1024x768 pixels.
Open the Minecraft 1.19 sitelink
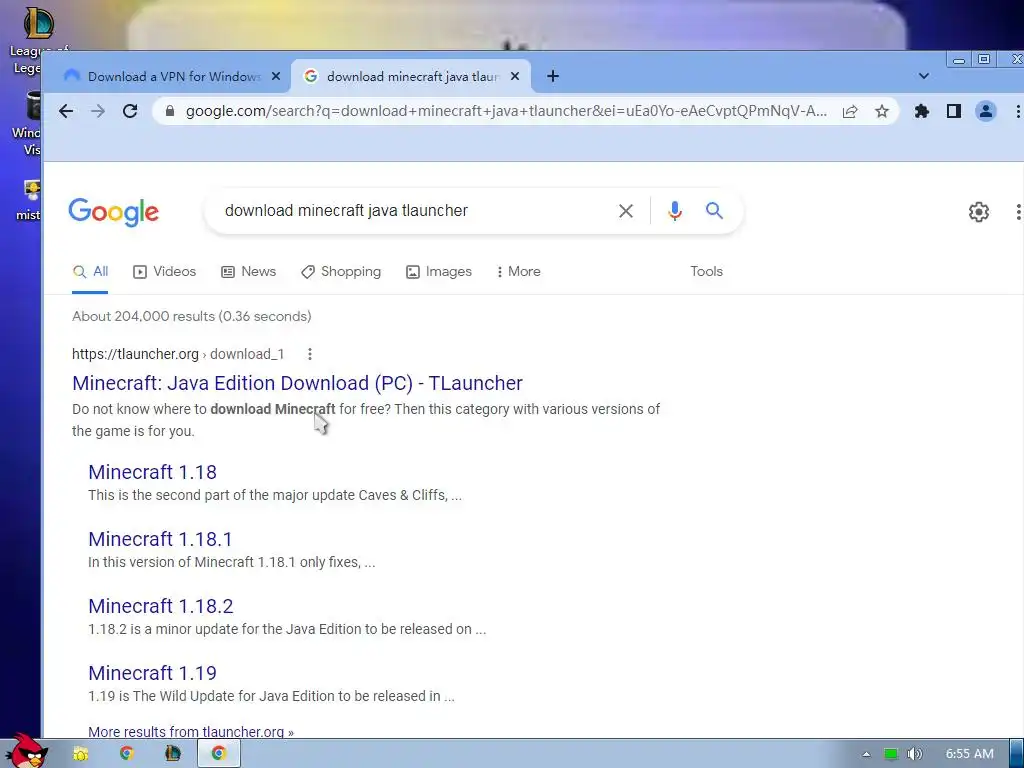[152, 673]
